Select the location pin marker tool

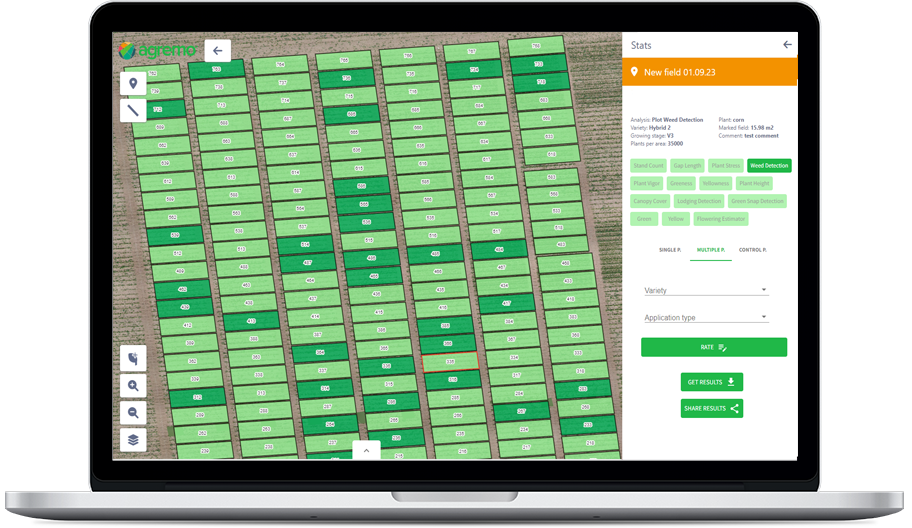pos(133,83)
